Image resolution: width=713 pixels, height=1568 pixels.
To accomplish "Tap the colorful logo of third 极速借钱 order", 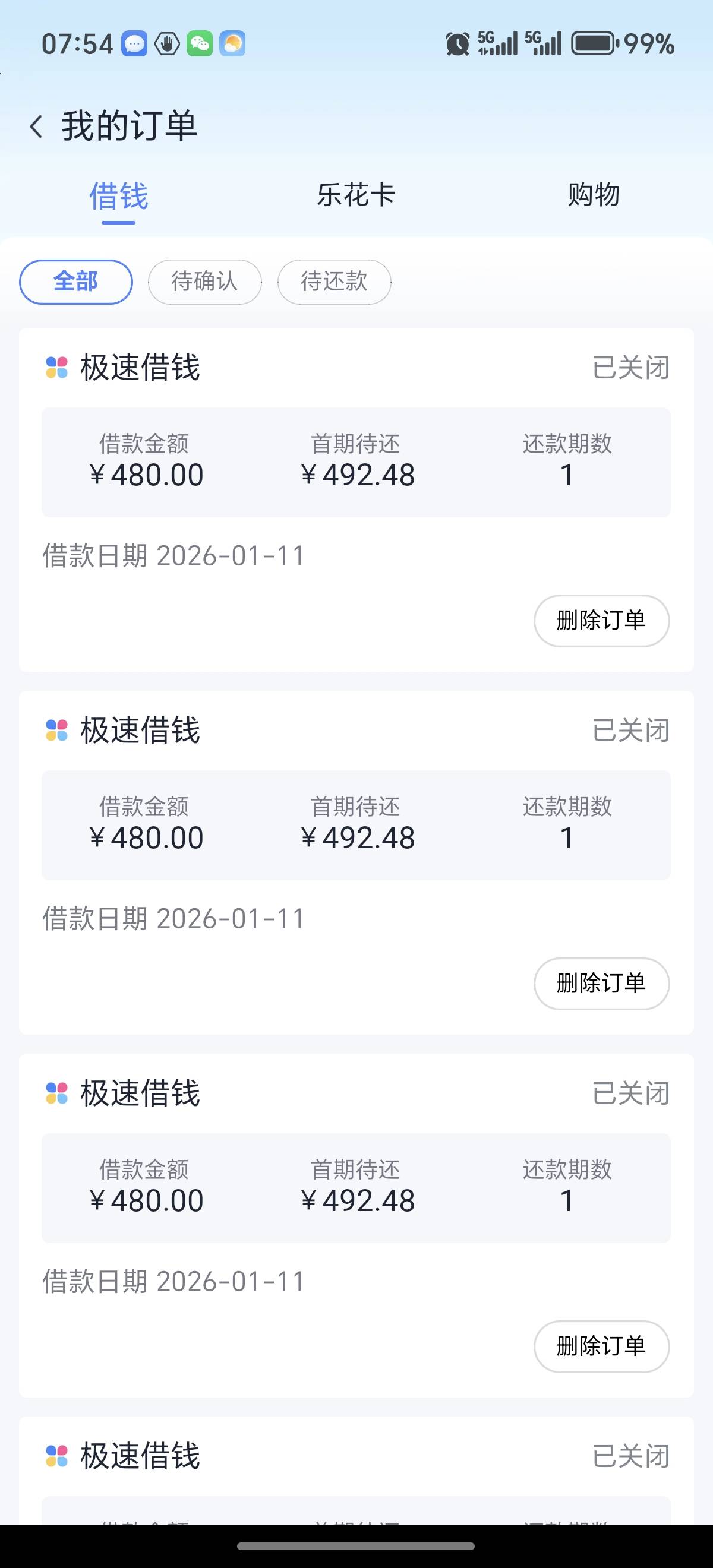I will 56,1093.
